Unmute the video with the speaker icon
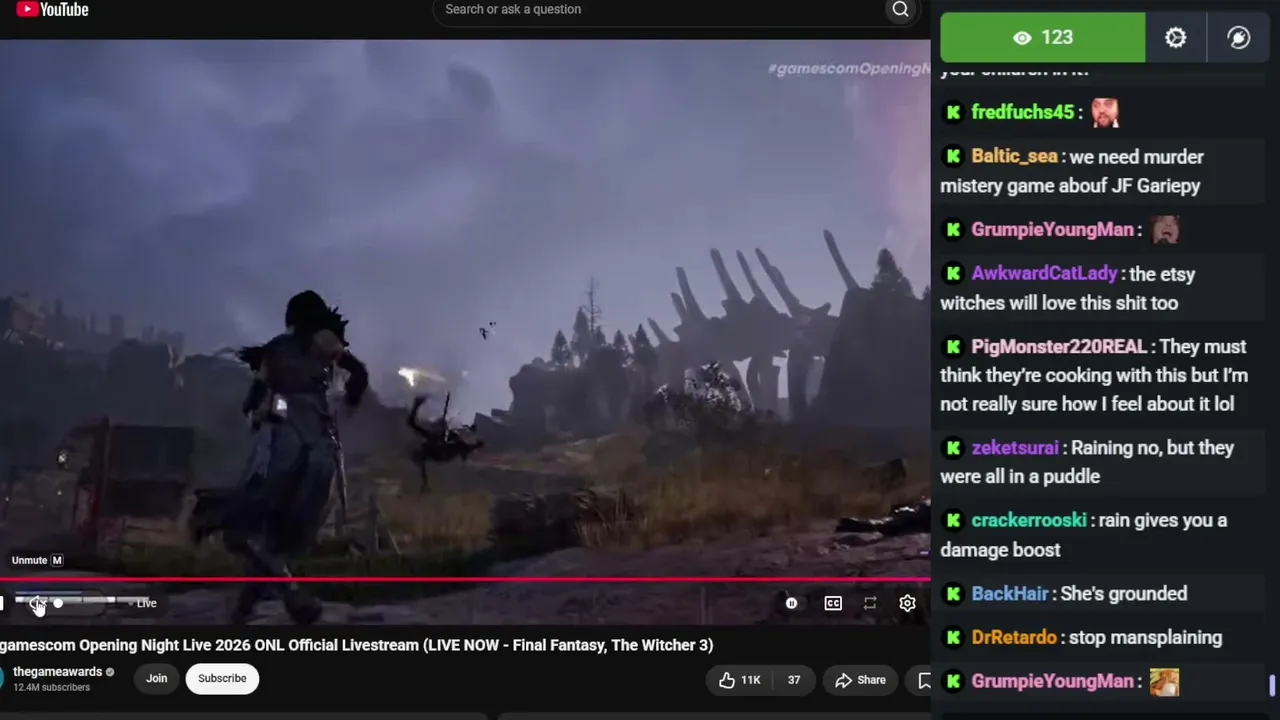The width and height of the screenshot is (1280, 720). point(37,603)
